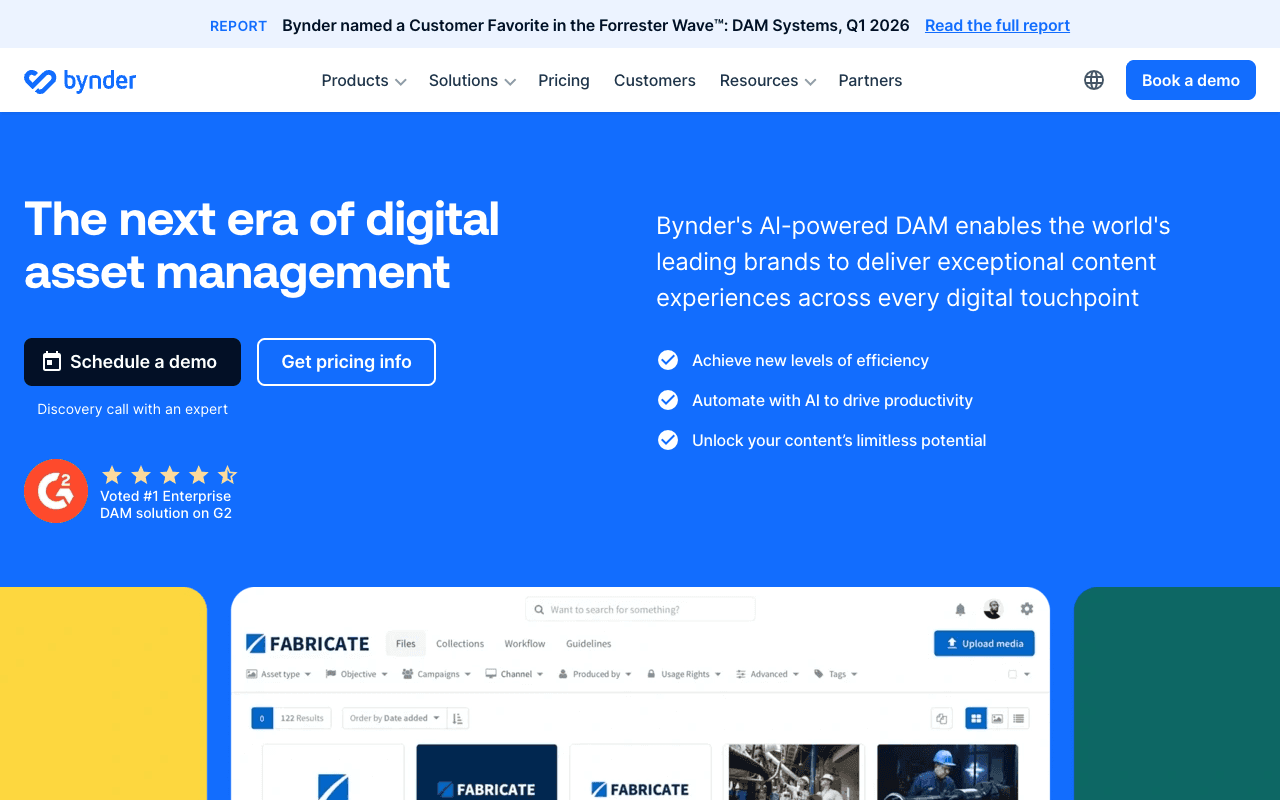Click "Unlock your content's limitless potential"
1280x800 pixels.
839,440
